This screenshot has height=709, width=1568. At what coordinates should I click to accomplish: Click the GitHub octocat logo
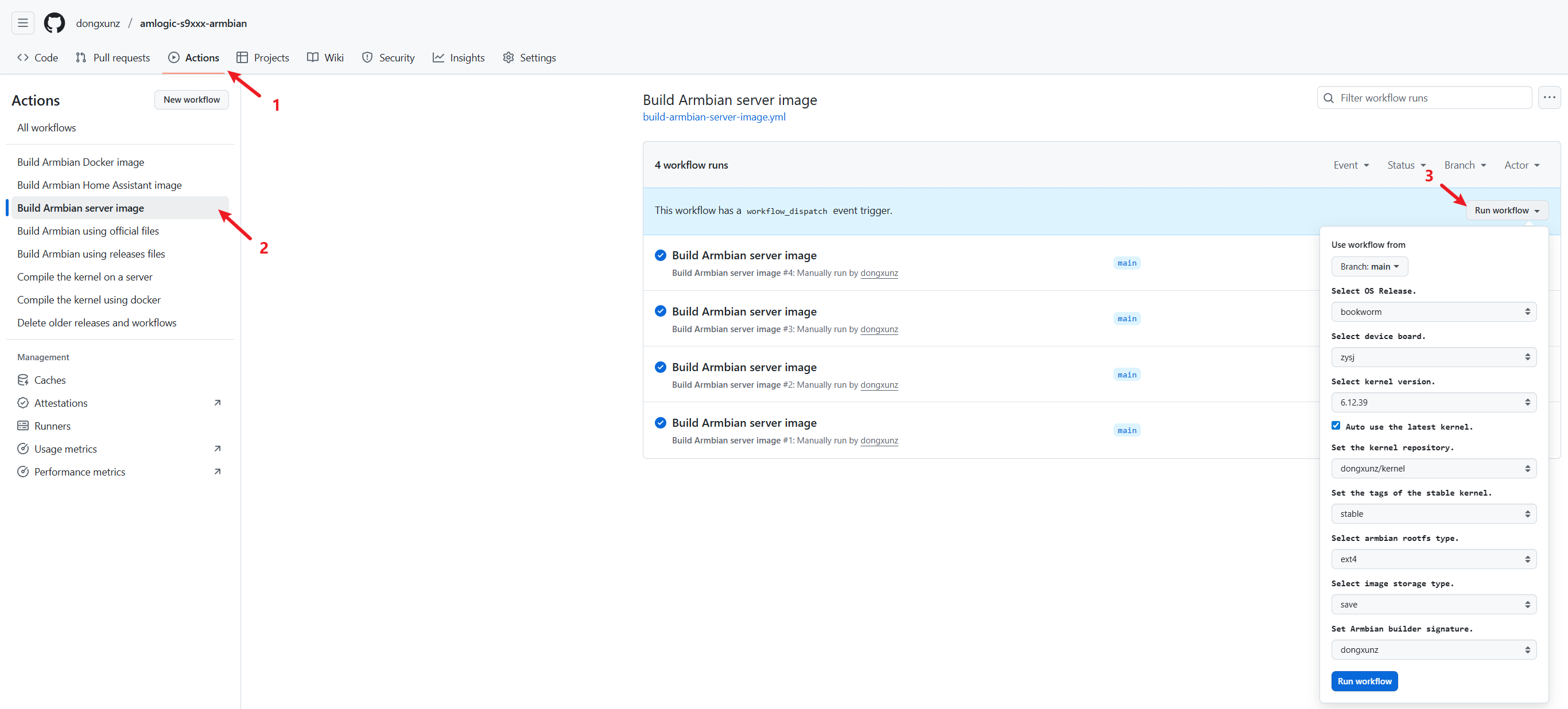tap(54, 23)
